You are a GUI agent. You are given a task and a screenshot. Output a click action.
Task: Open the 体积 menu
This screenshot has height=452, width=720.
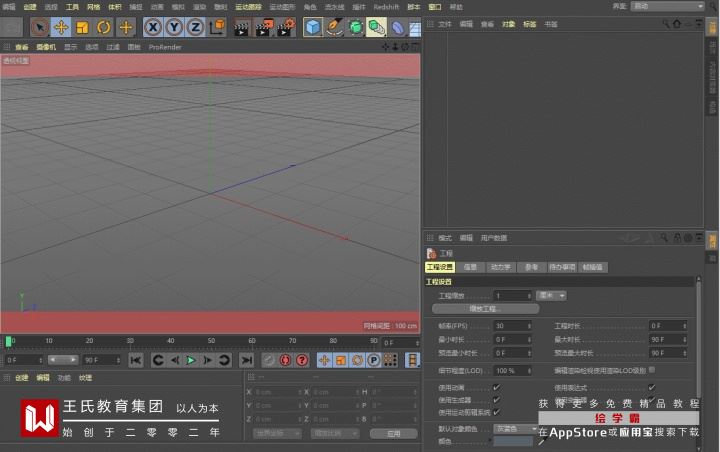tap(115, 7)
